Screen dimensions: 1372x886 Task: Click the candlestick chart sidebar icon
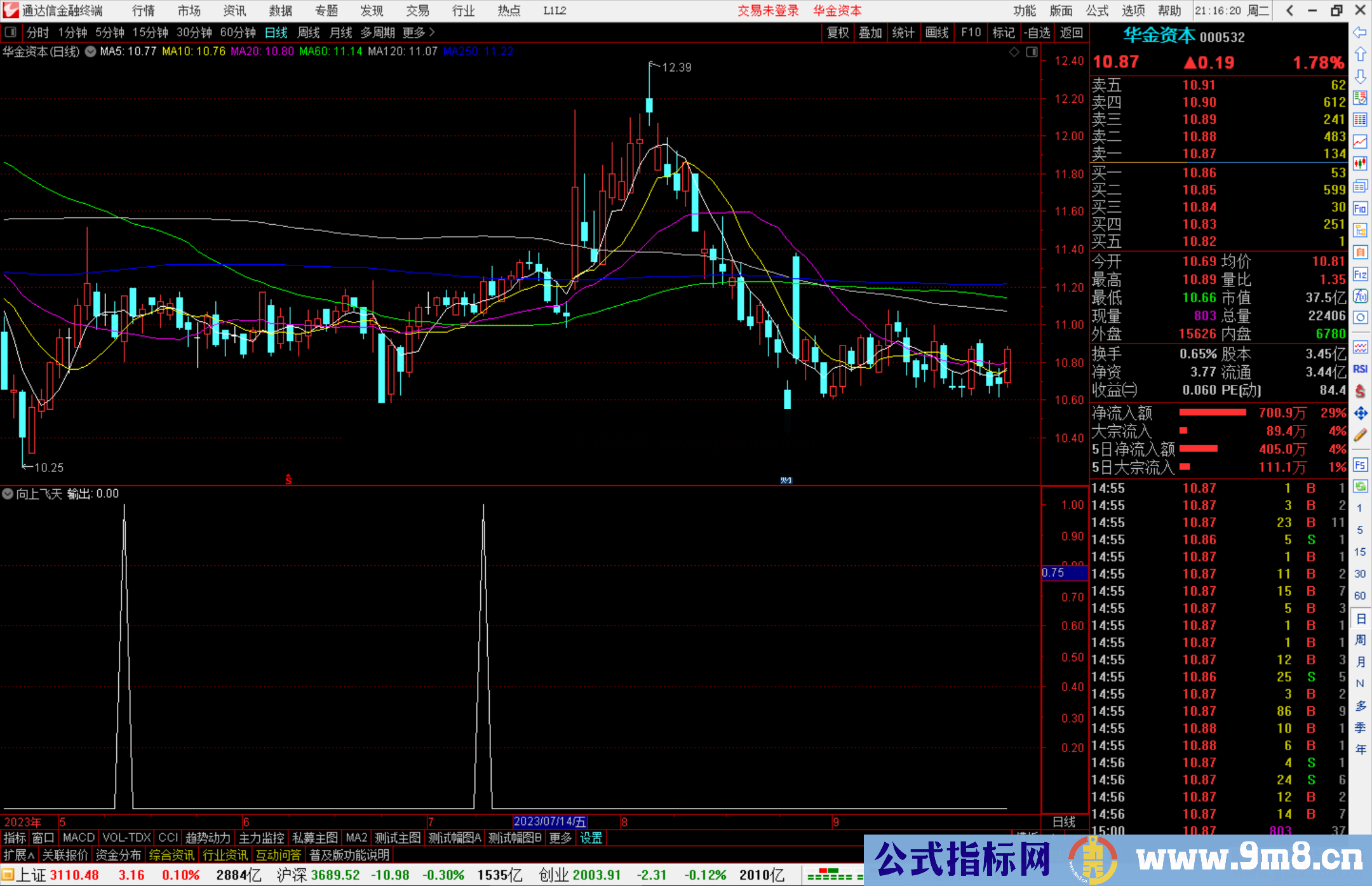click(1360, 164)
